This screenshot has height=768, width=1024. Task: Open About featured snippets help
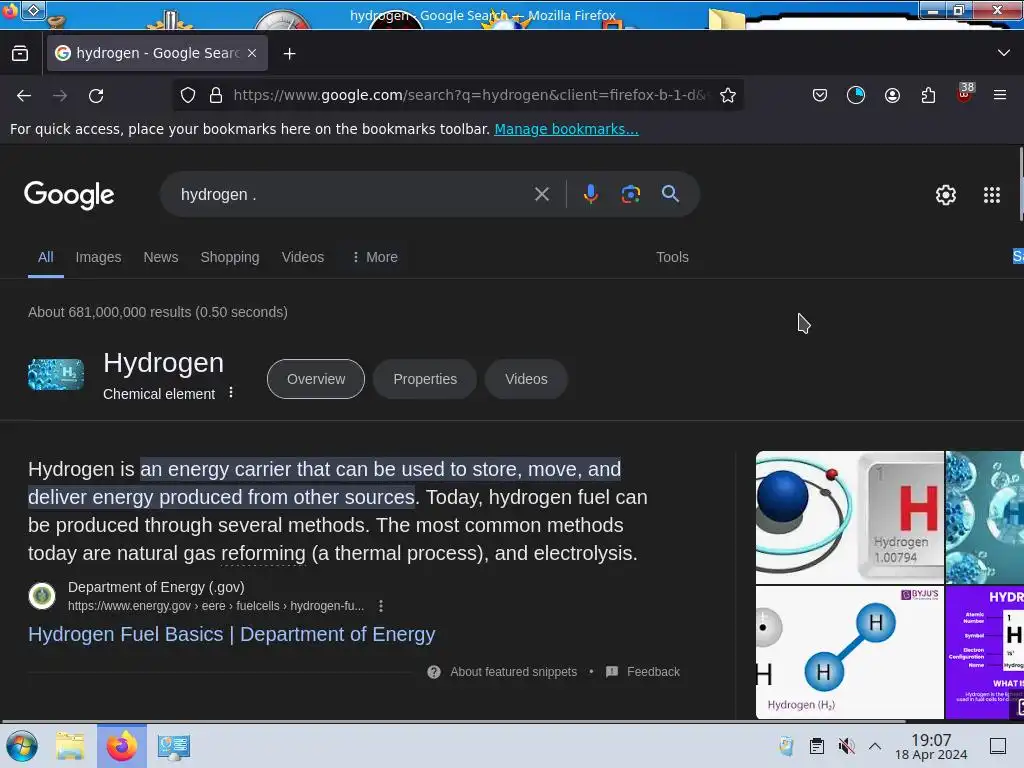point(502,672)
